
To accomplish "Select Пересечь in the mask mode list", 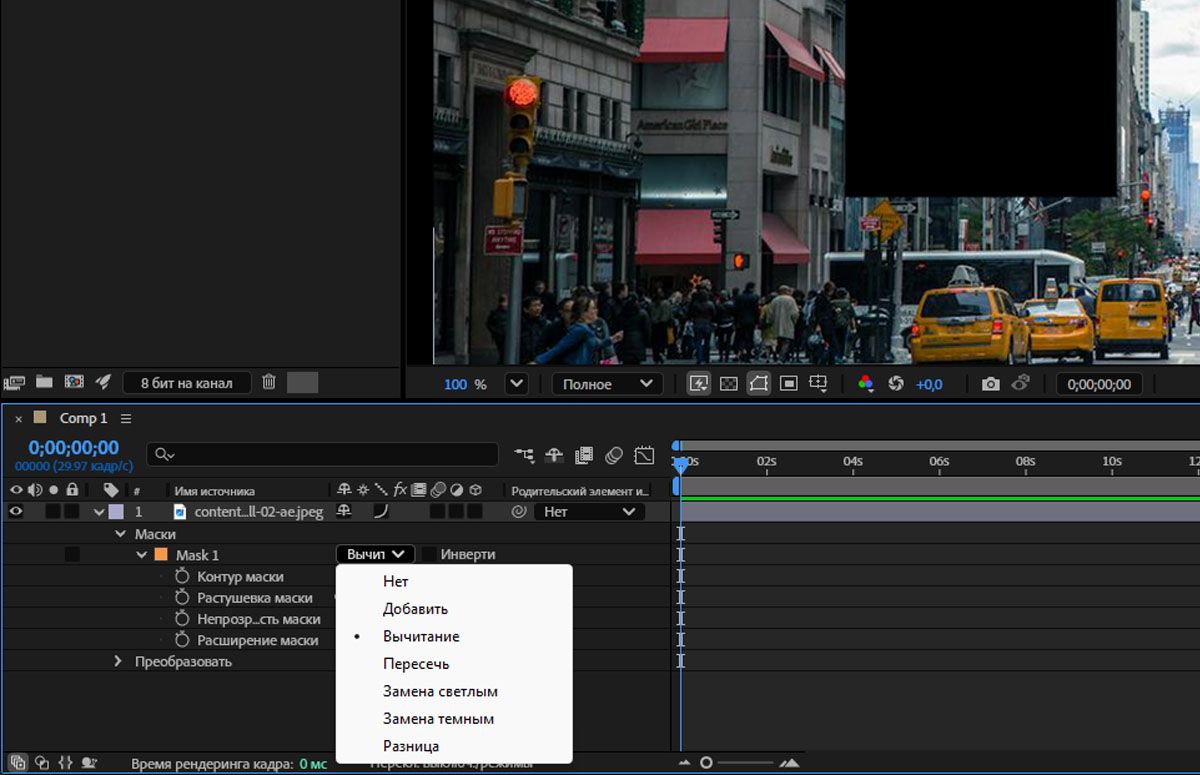I will click(416, 664).
